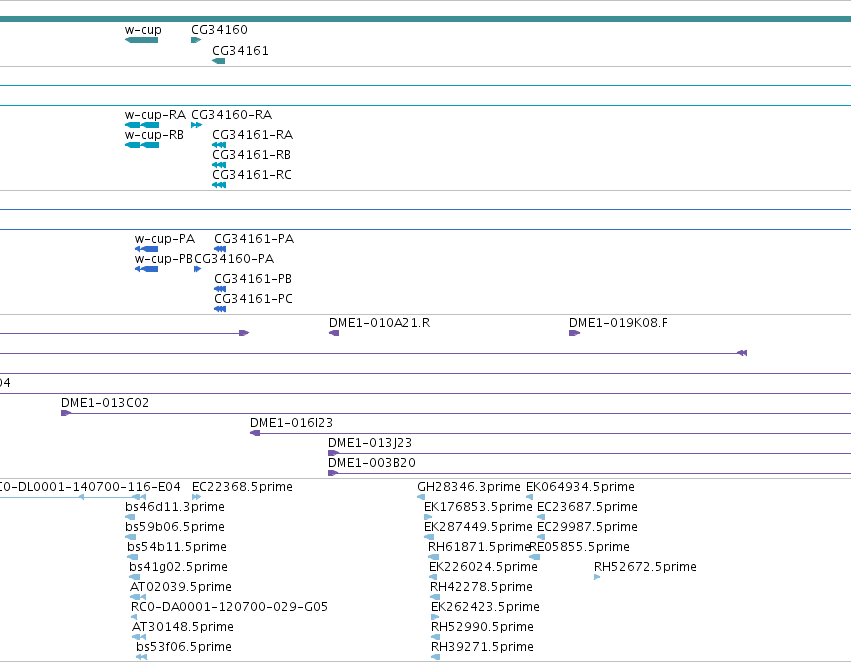Click the DME1-013C02 clone label
851x662 pixels.
pyautogui.click(x=105, y=403)
